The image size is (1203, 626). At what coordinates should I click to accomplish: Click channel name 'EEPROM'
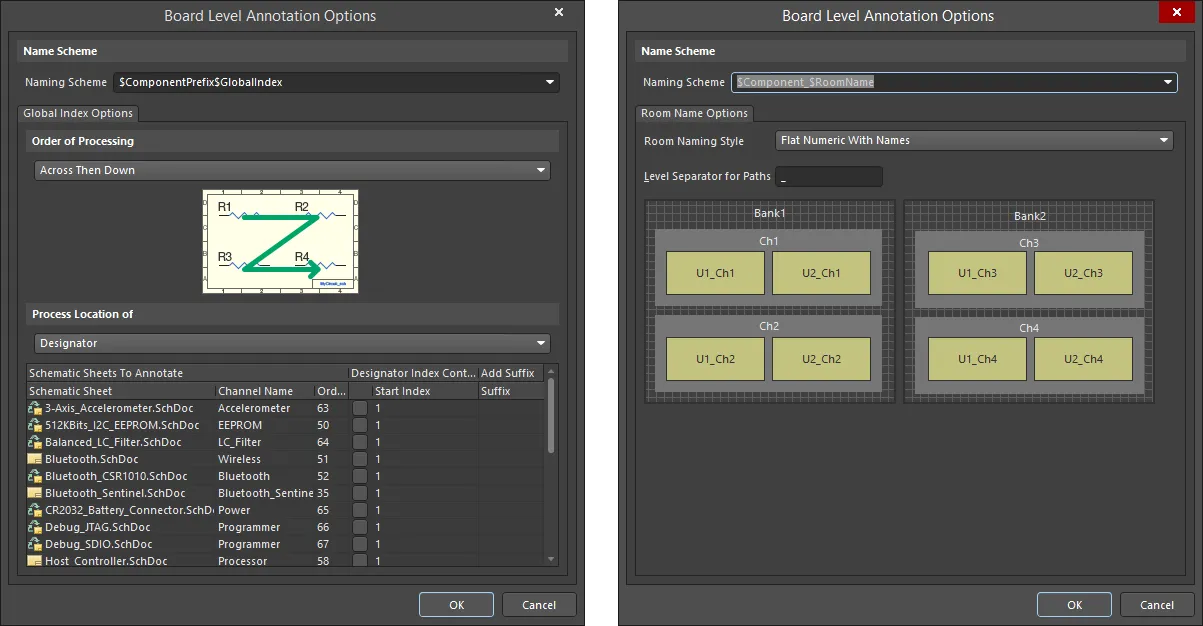coord(238,425)
